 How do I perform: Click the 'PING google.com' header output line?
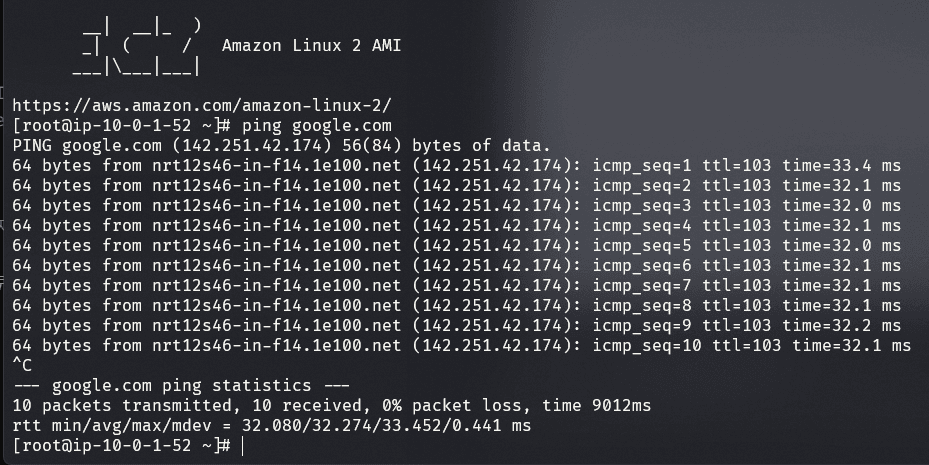pyautogui.click(x=281, y=145)
